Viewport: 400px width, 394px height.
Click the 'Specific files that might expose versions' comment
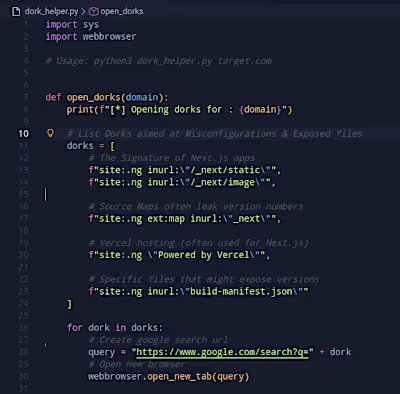pos(204,279)
